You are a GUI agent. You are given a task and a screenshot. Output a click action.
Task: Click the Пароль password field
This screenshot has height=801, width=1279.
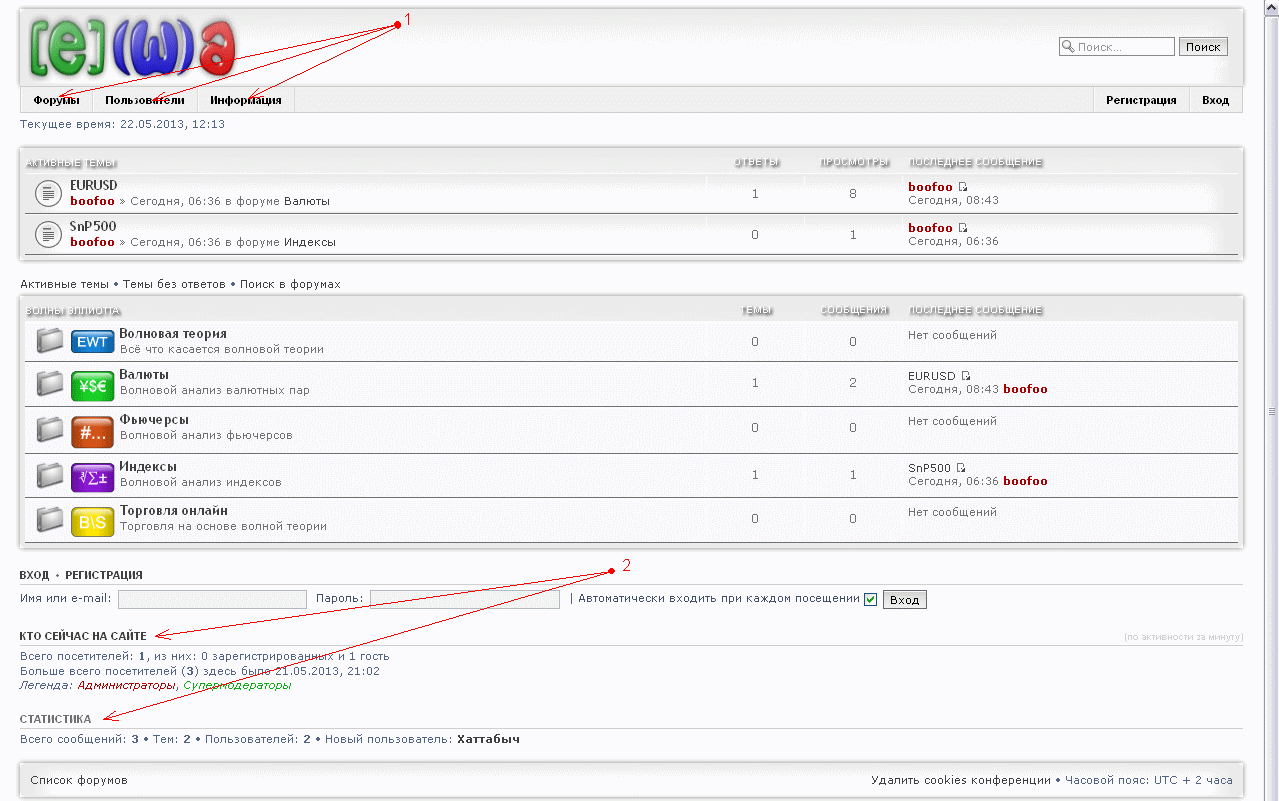coord(464,599)
